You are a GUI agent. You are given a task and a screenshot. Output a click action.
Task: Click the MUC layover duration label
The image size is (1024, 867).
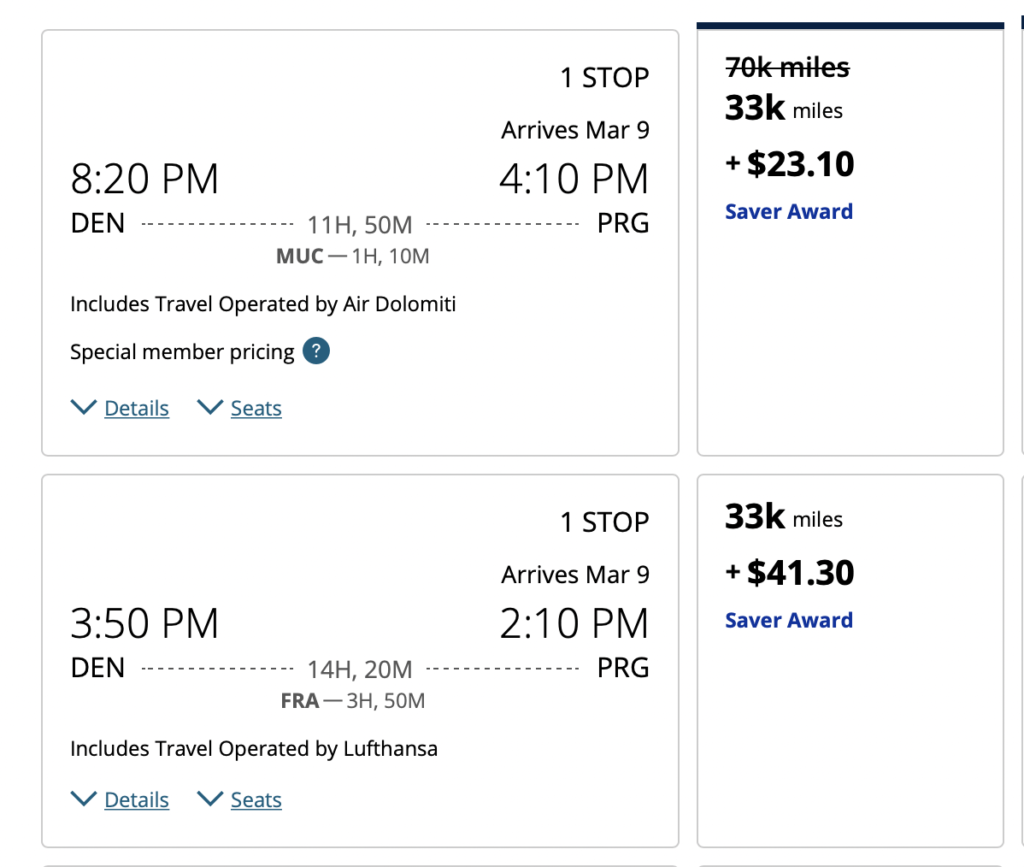tap(352, 256)
